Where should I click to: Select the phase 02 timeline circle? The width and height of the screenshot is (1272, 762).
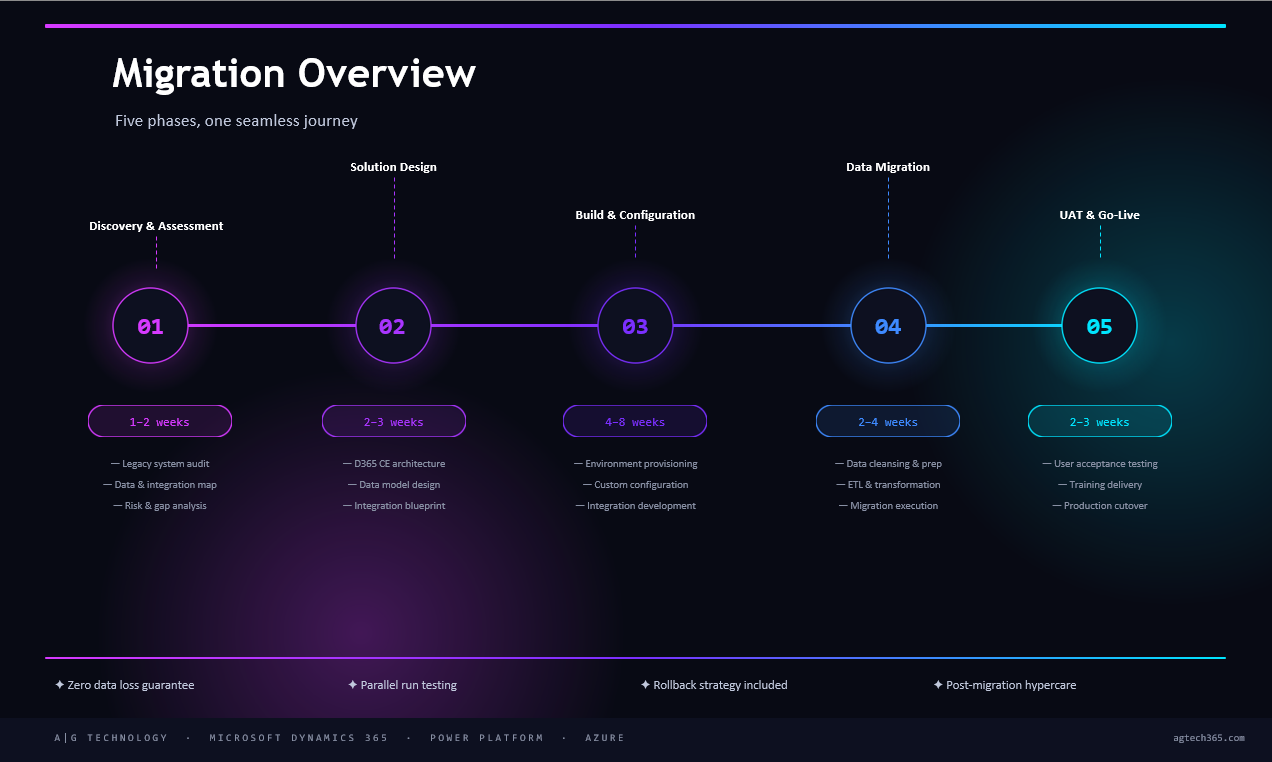pyautogui.click(x=393, y=326)
